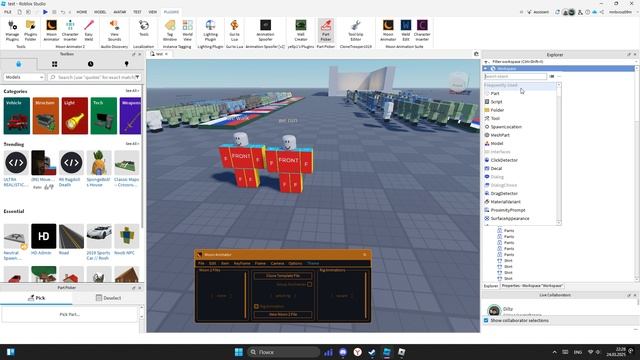Click the Windows taskbar search box
The height and width of the screenshot is (360, 640).
point(284,352)
